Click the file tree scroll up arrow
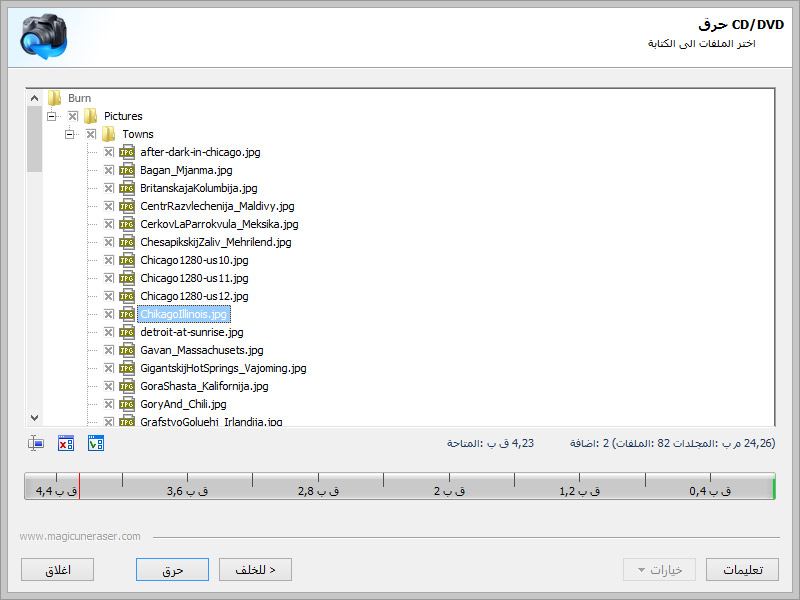 pos(34,97)
